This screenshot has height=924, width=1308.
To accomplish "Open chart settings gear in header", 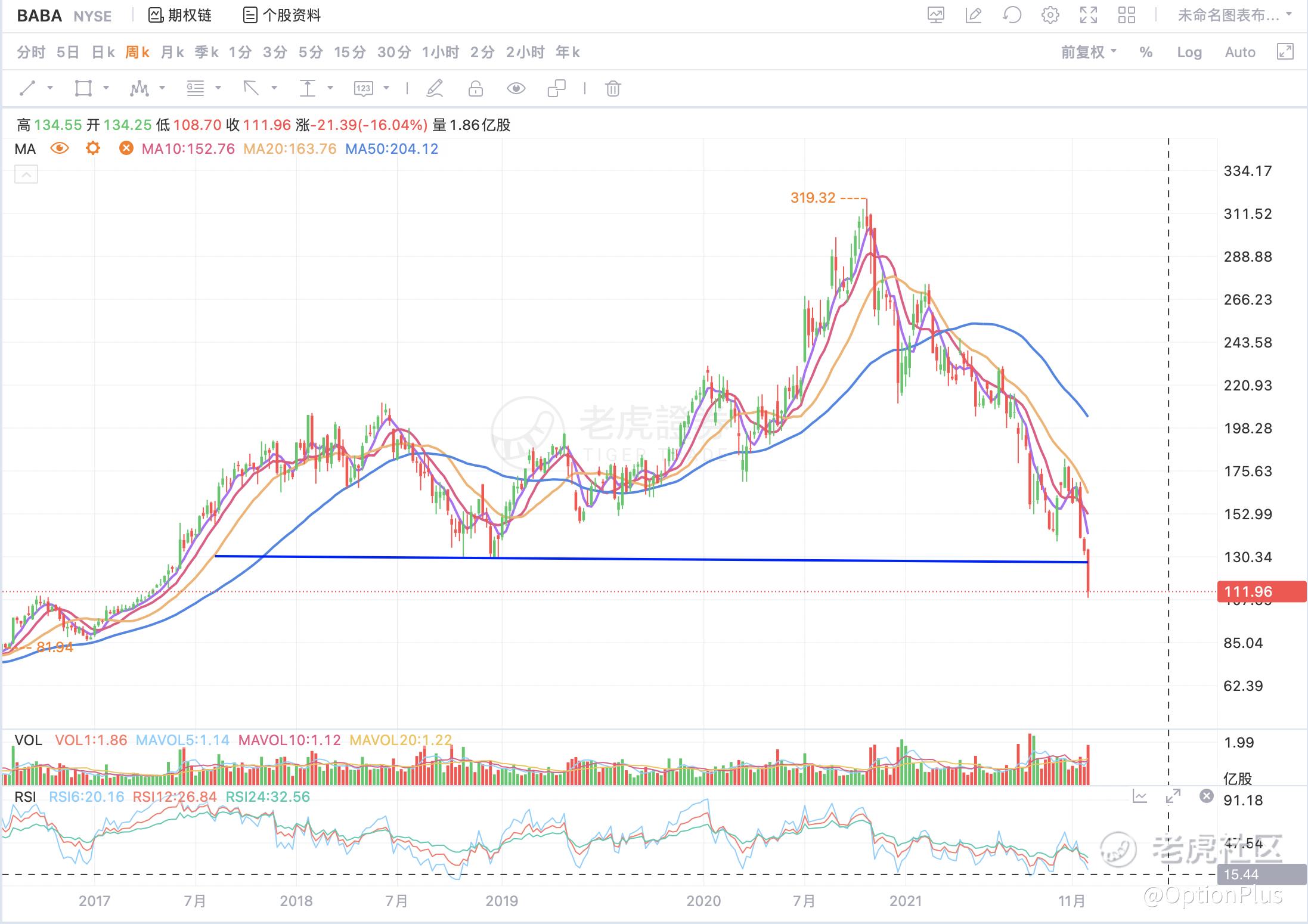I will [x=1050, y=15].
